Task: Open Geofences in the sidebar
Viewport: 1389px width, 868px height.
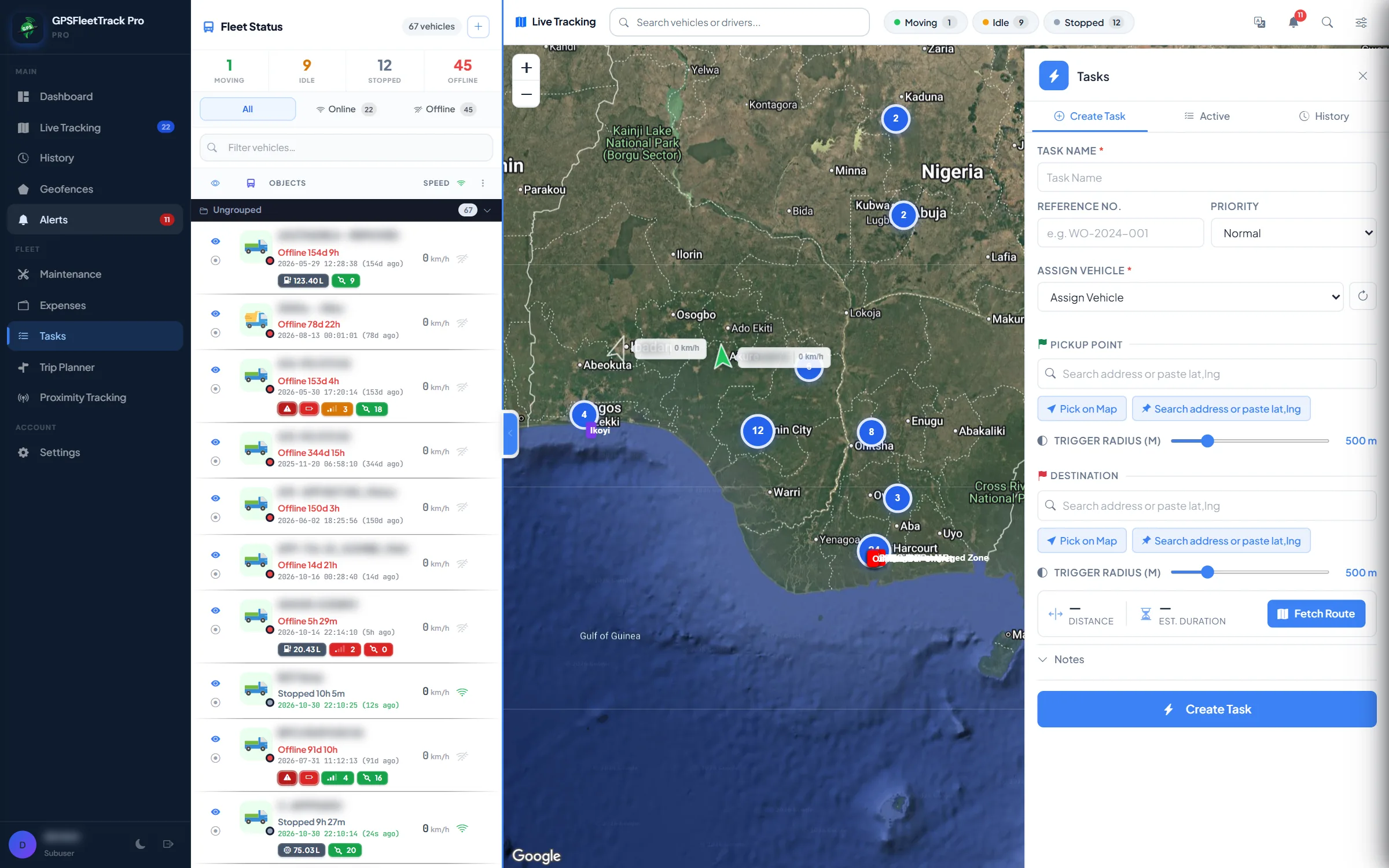Action: 95,189
